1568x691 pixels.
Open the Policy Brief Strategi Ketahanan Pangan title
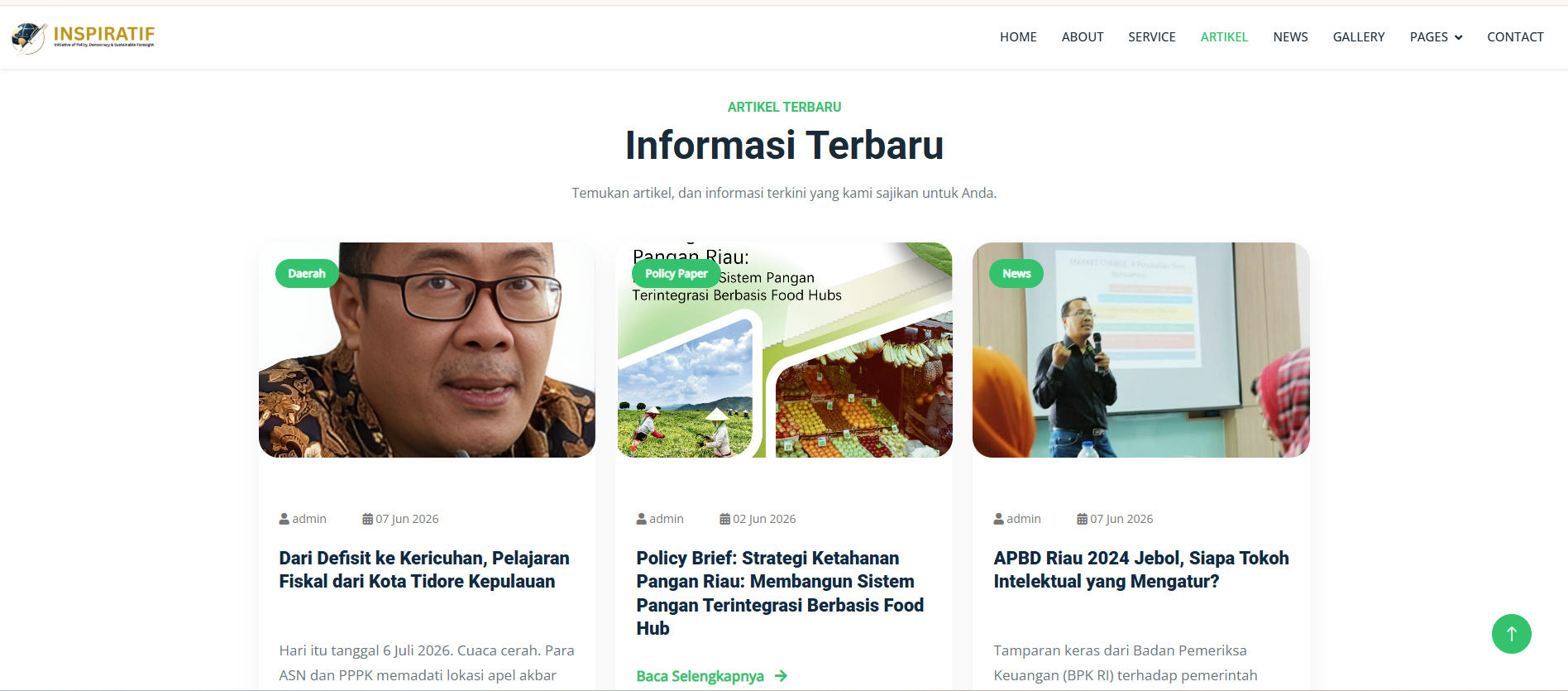781,593
